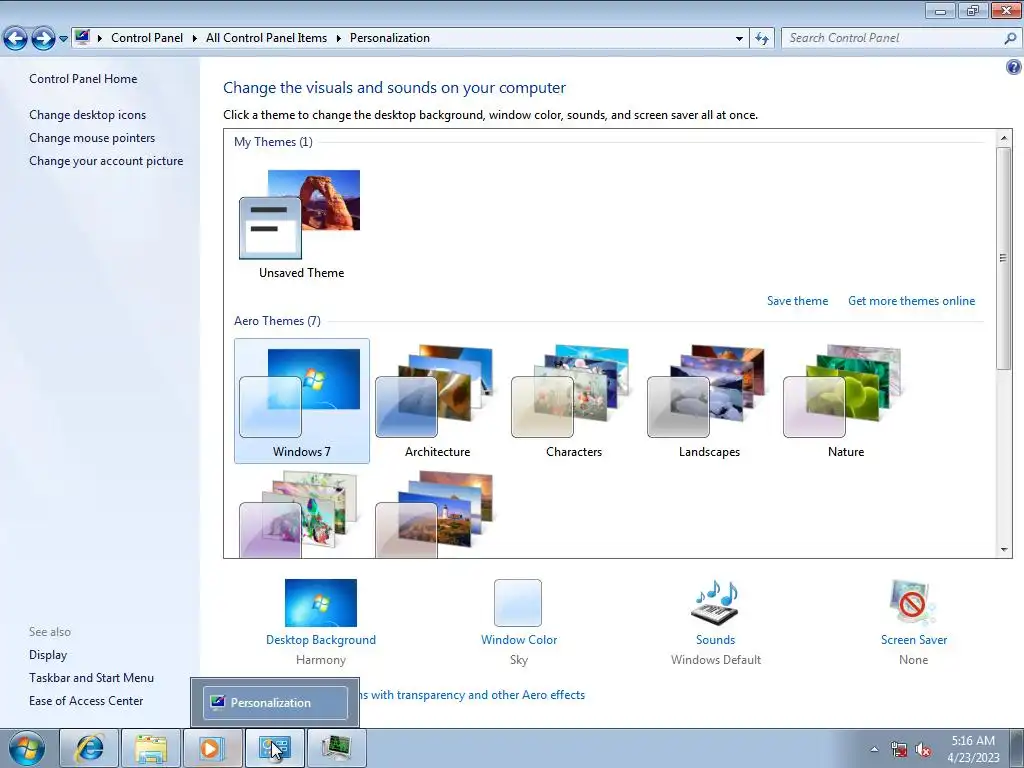The height and width of the screenshot is (768, 1024).
Task: Click Save theme
Action: [x=797, y=301]
